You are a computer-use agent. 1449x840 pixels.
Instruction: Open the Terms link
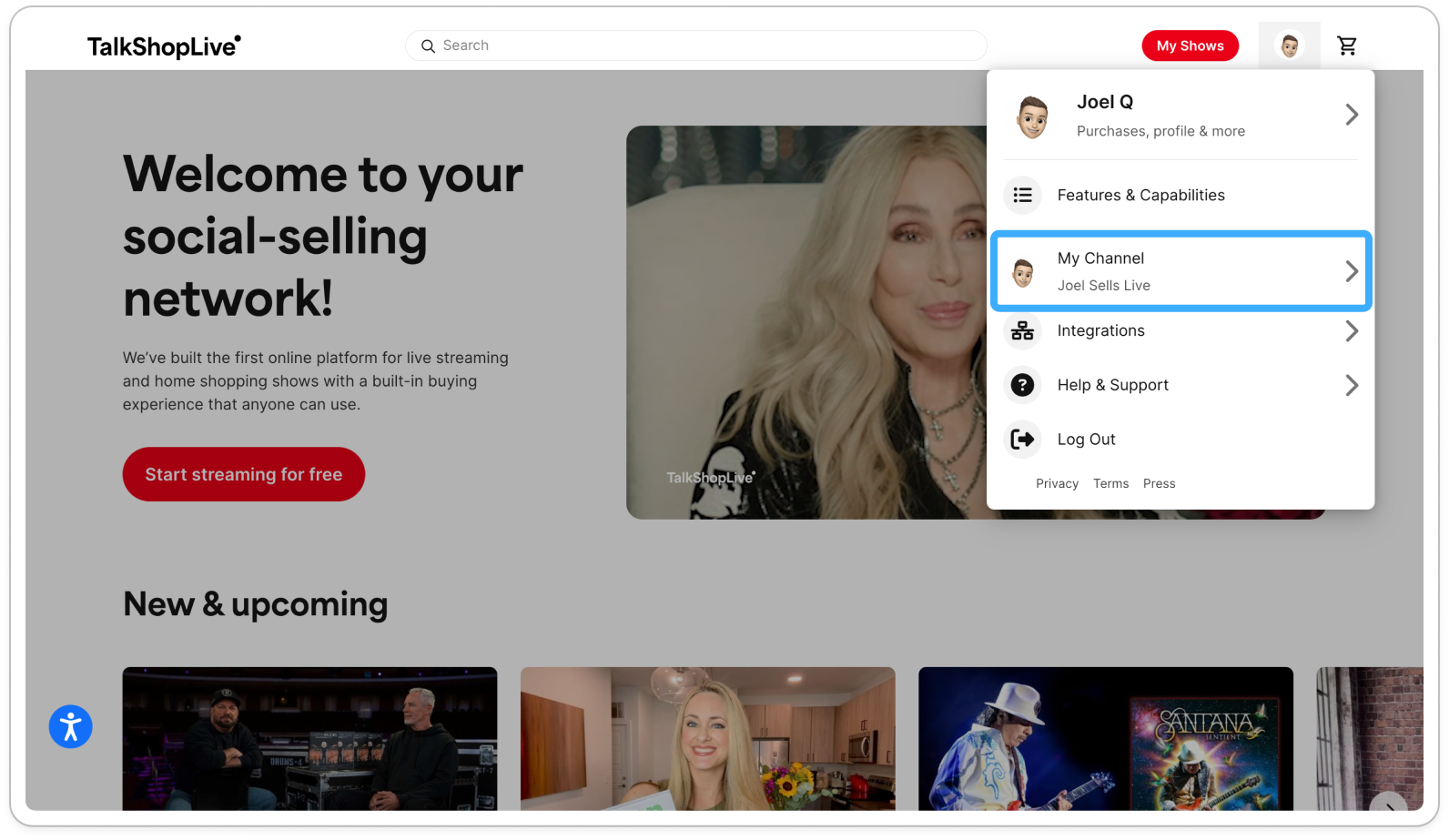[1110, 484]
